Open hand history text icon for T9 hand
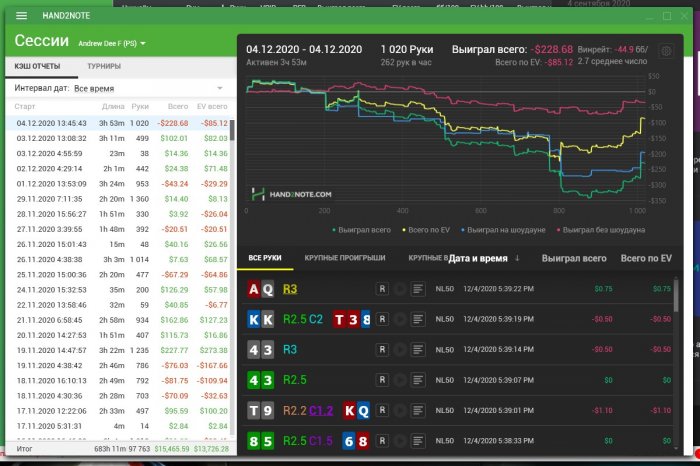Screen dimensions: 700x466 pos(418,410)
